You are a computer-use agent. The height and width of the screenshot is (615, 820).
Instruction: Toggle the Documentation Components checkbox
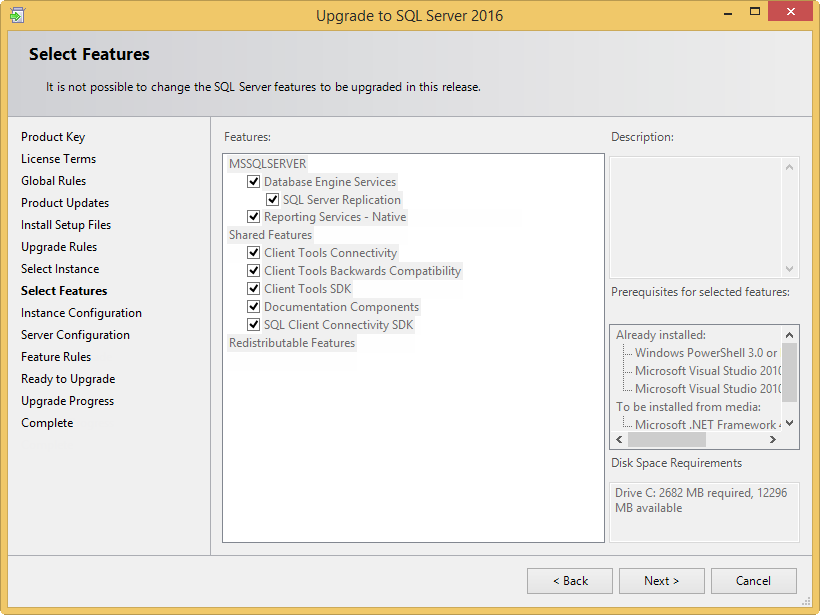pos(254,306)
